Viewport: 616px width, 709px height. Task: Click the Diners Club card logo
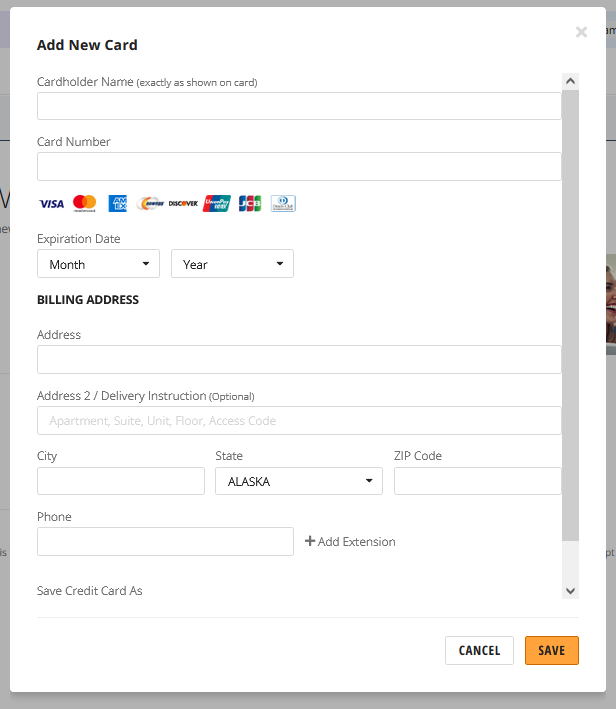283,203
